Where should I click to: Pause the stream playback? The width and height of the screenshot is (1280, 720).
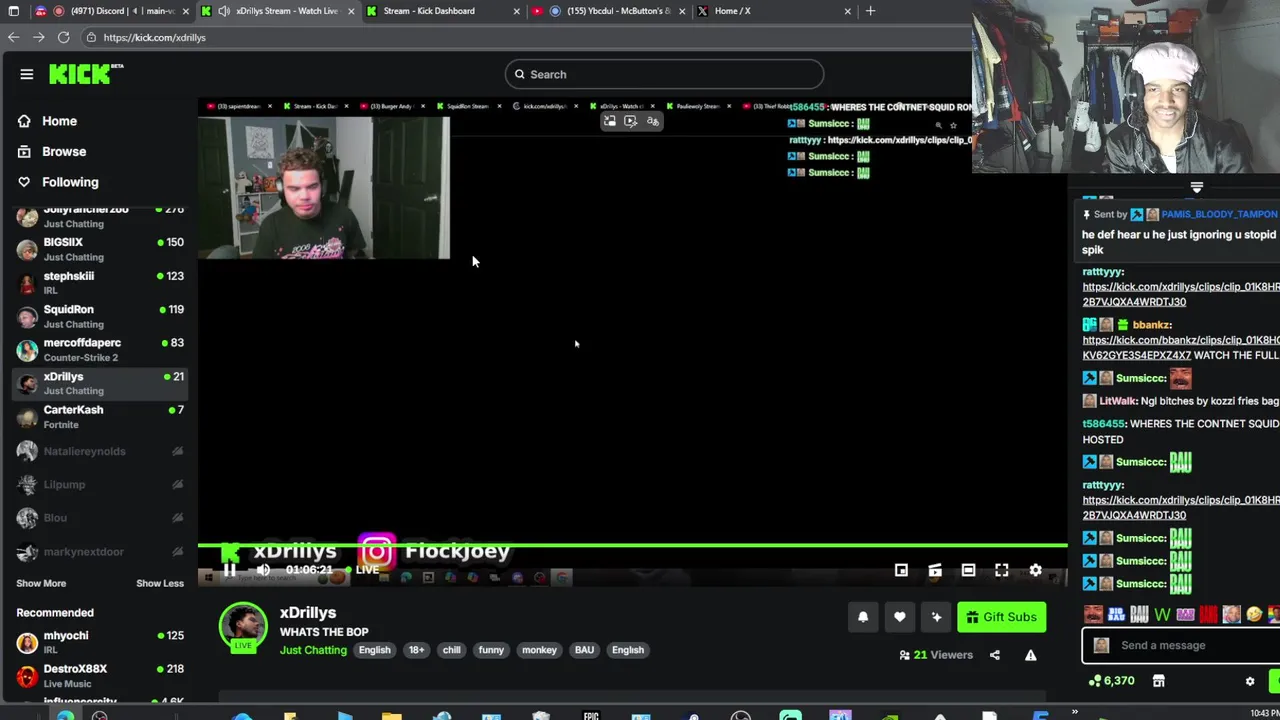(230, 570)
